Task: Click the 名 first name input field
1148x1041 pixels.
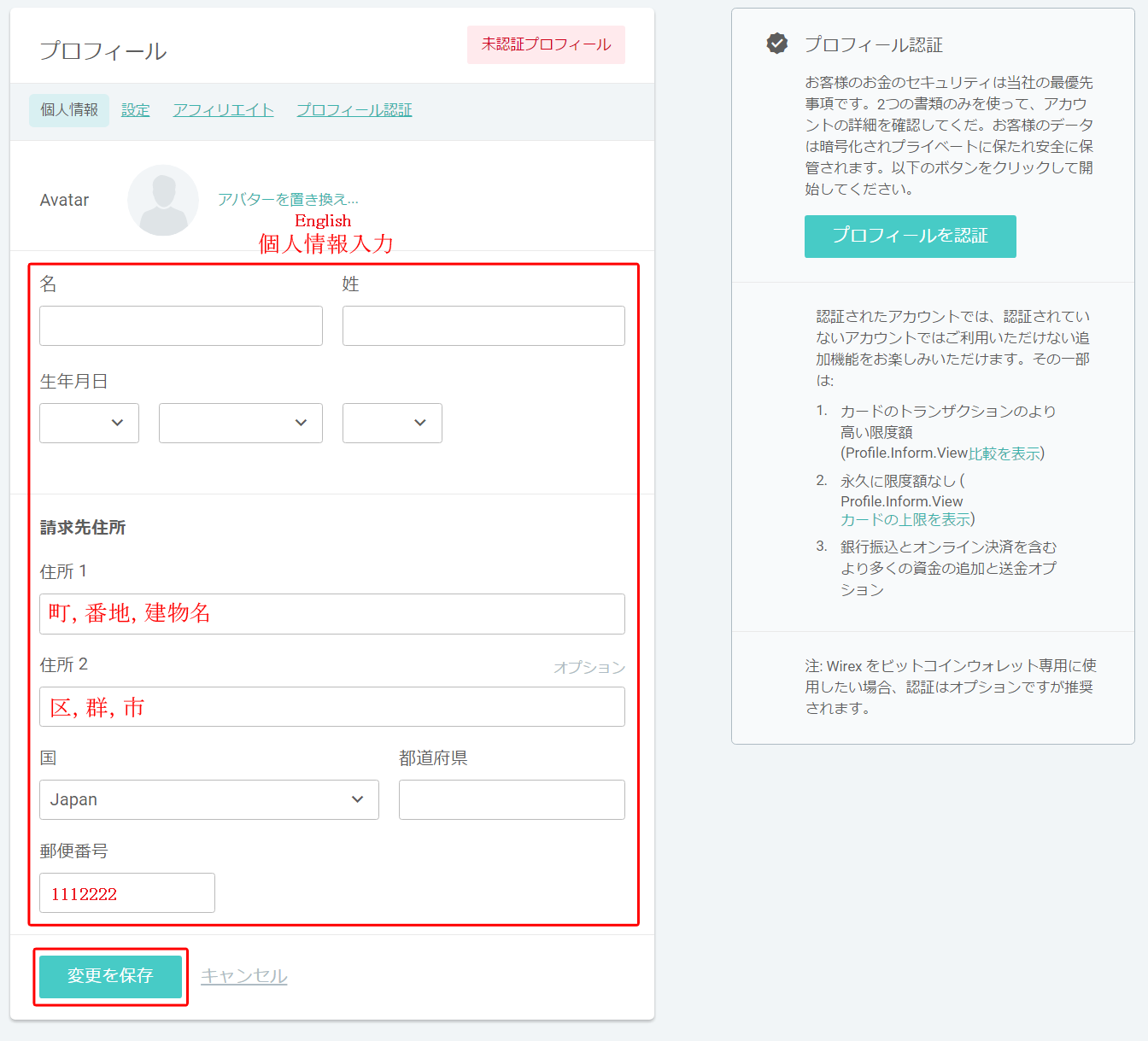Action: click(181, 325)
